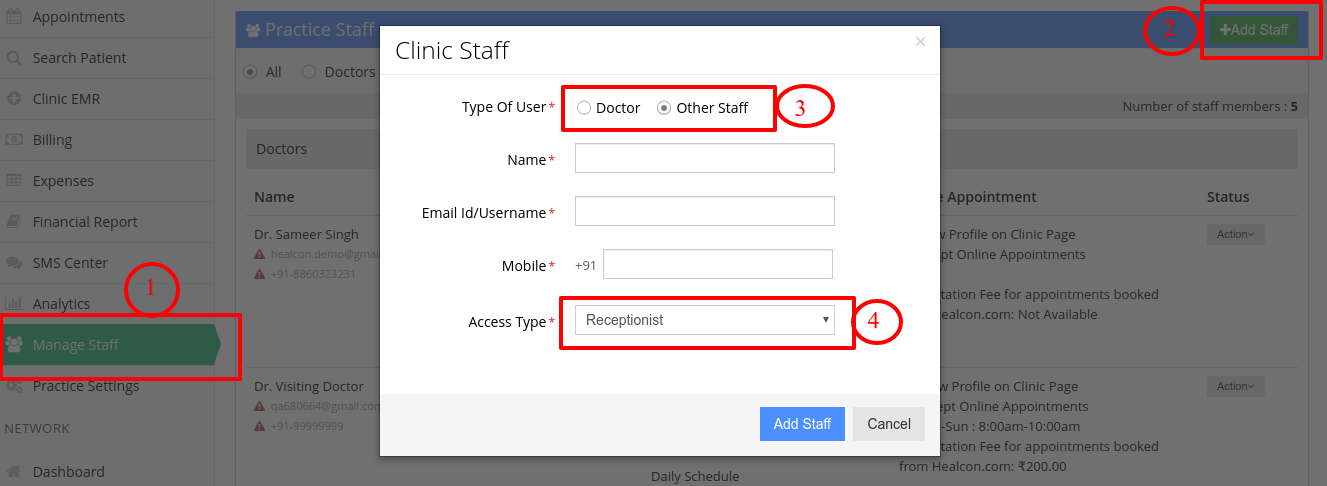Click the Dashboard home icon

[x=14, y=472]
